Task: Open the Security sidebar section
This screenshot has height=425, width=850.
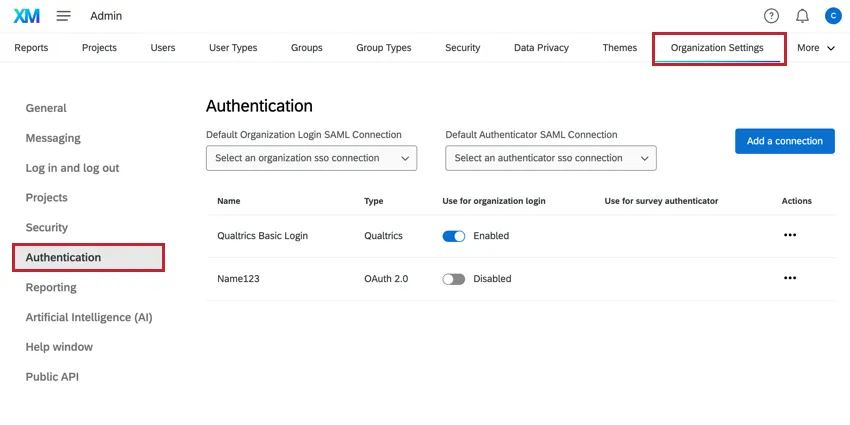Action: 47,228
